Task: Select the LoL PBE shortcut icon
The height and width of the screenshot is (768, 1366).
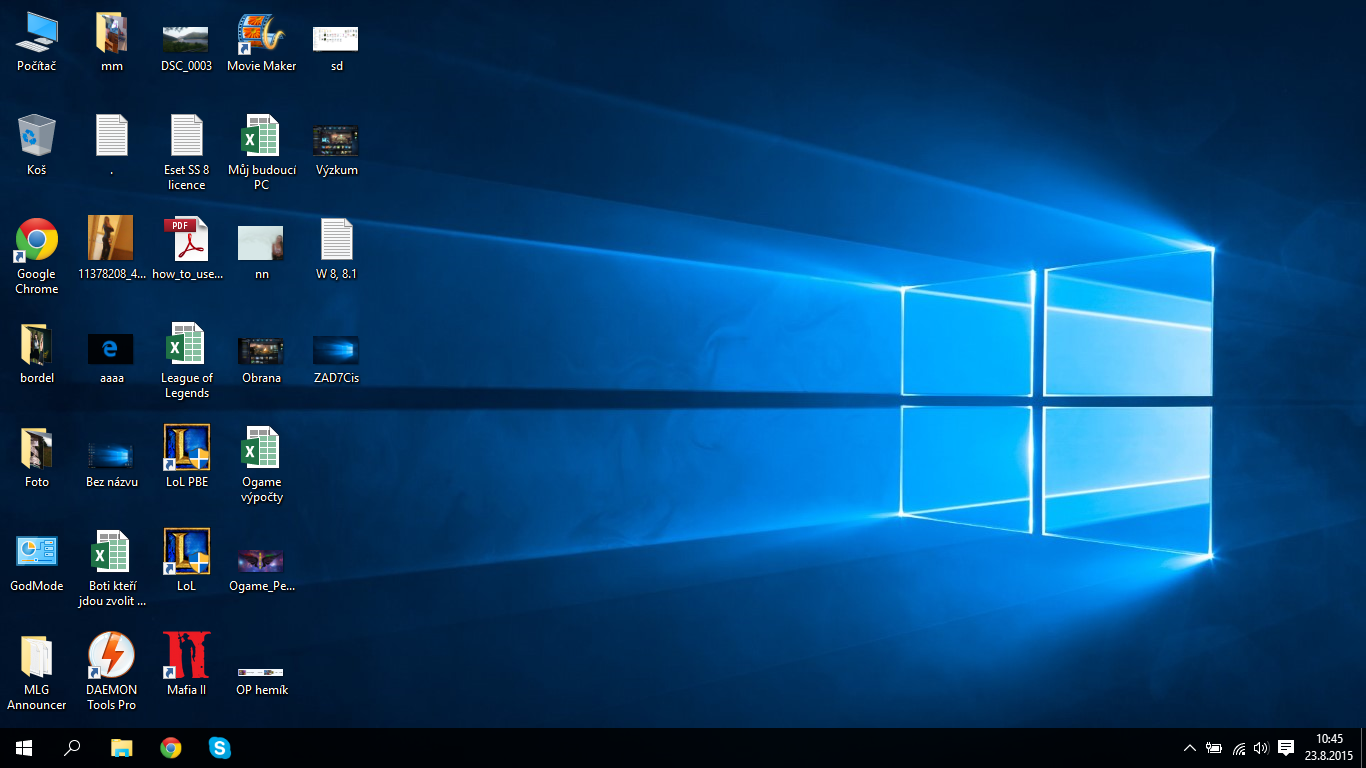Action: 187,448
